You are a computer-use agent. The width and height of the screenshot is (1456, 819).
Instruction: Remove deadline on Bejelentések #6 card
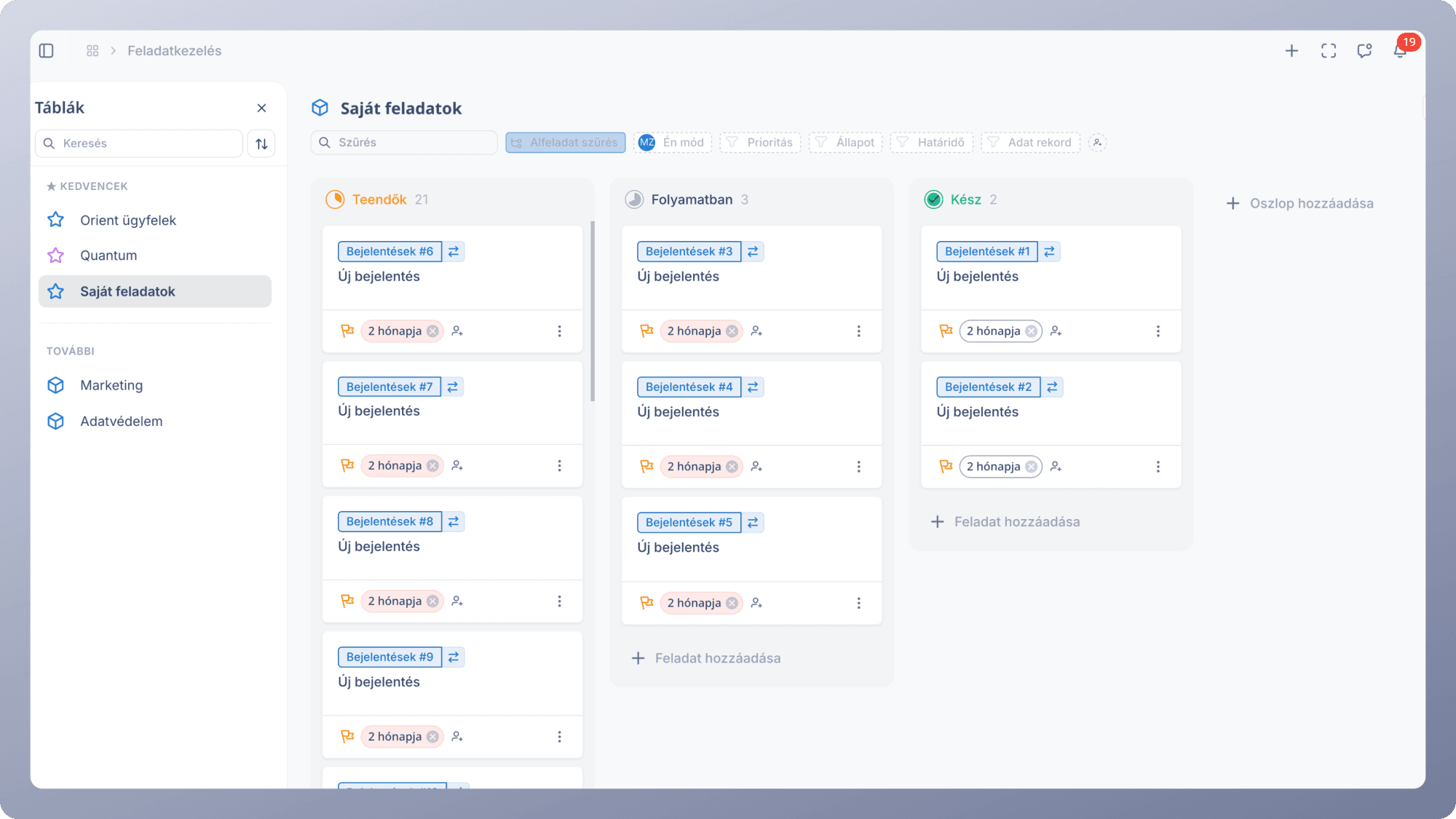pyautogui.click(x=432, y=331)
